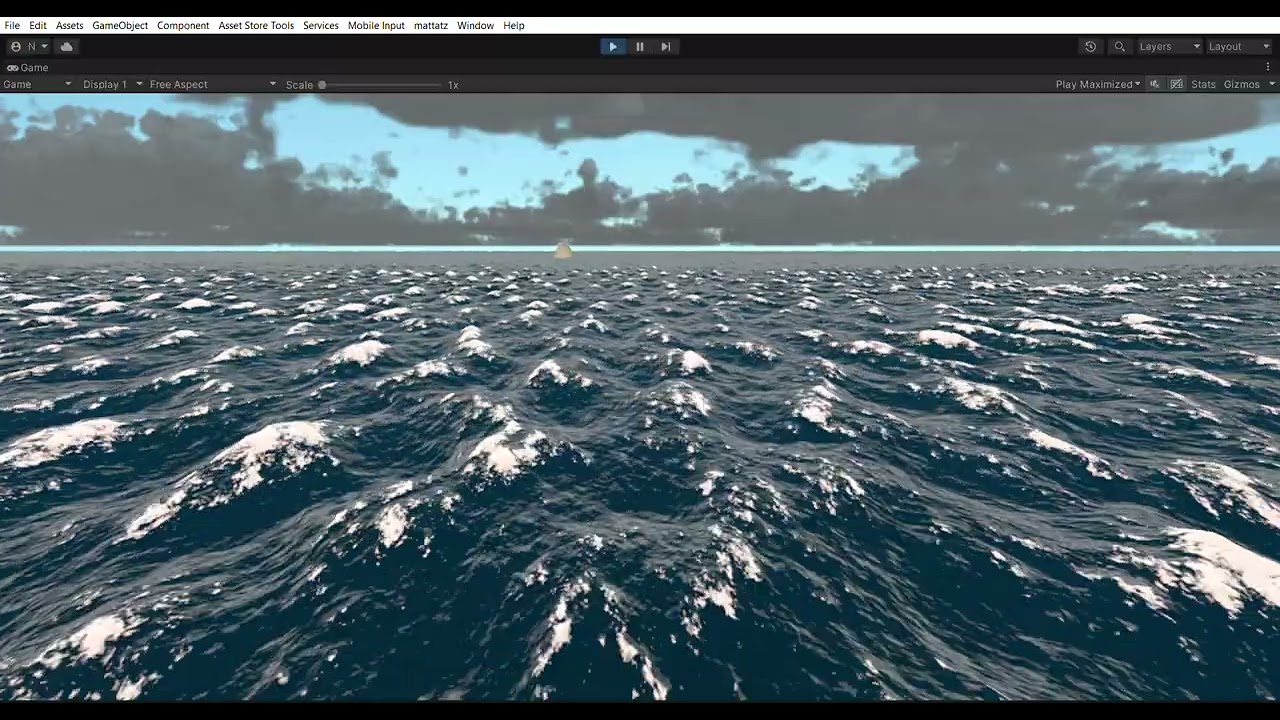Open the Free Aspect resolution dropdown

tap(212, 85)
